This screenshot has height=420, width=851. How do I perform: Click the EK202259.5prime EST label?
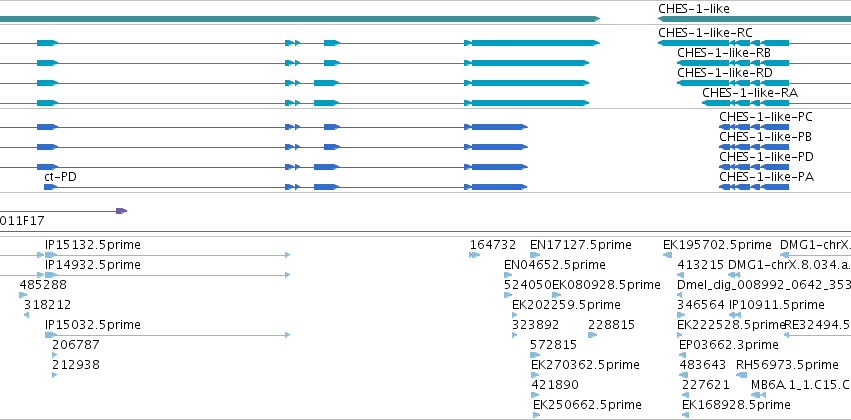click(x=566, y=305)
